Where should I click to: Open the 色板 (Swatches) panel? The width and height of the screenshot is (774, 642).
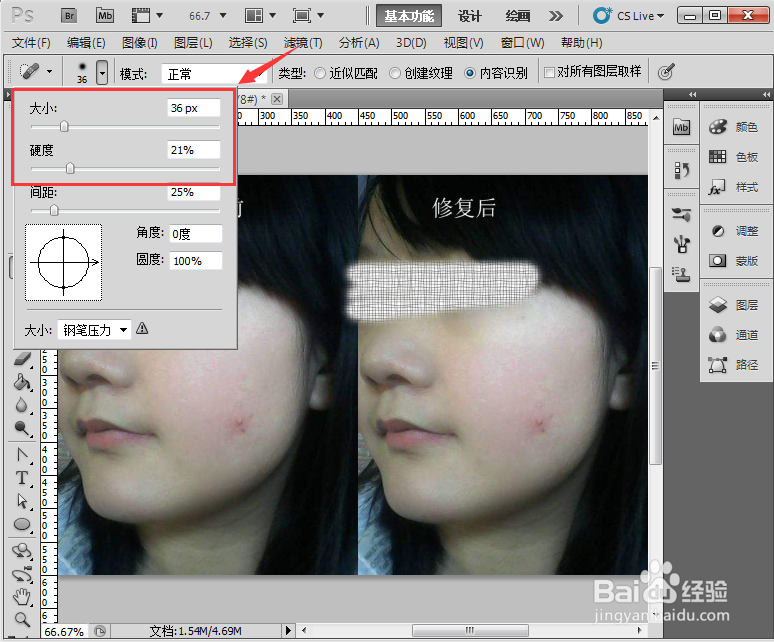pyautogui.click(x=734, y=157)
